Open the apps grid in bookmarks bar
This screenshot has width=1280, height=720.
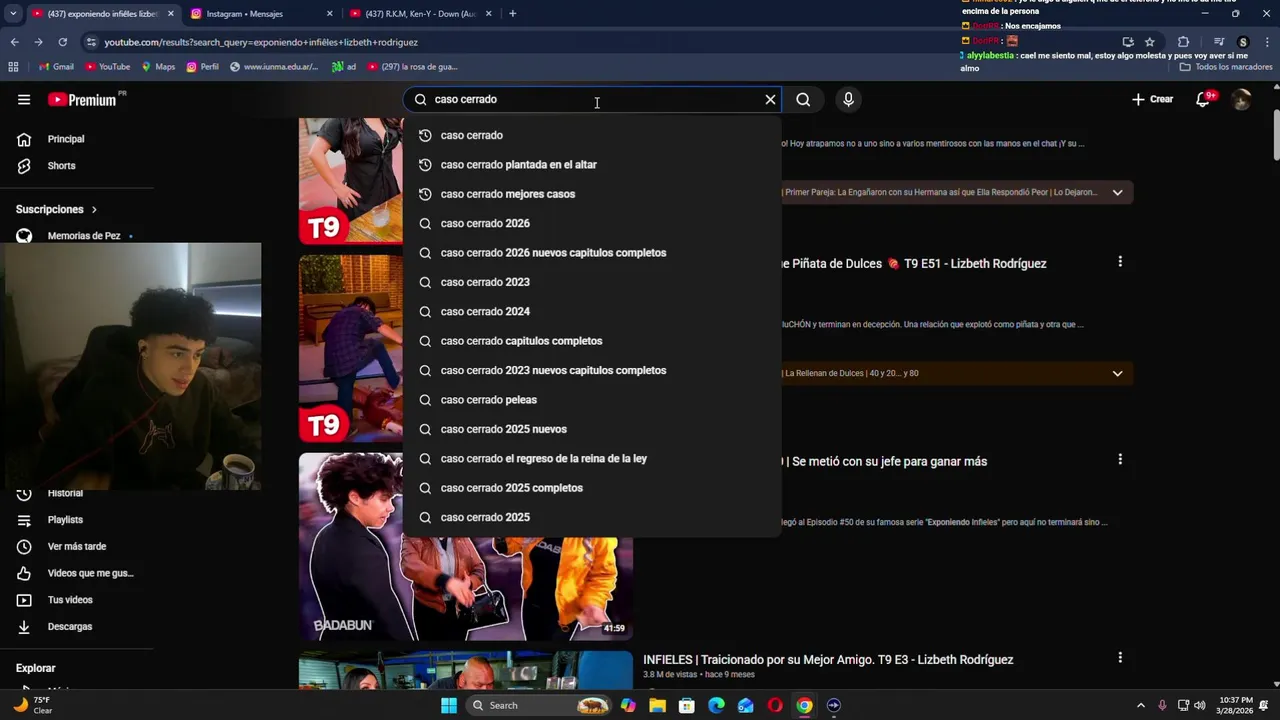[13, 67]
